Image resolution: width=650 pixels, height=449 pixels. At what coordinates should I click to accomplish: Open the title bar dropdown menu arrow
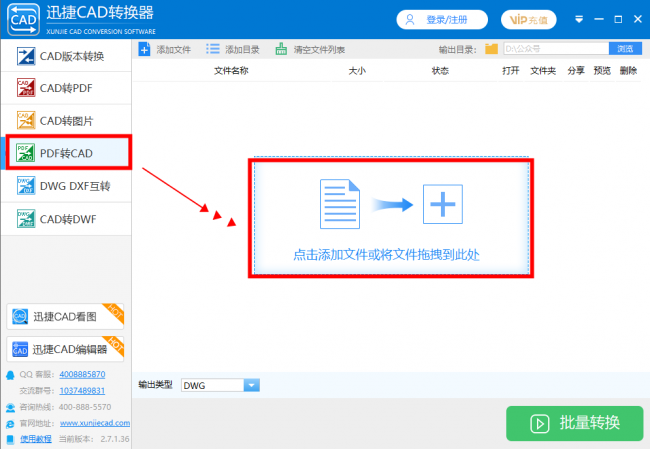tap(579, 19)
